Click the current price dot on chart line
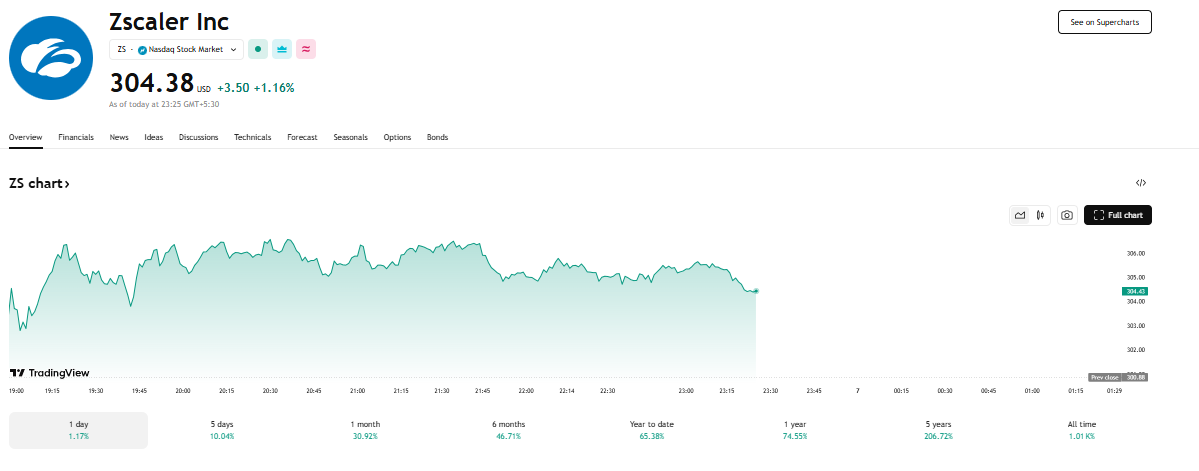The height and width of the screenshot is (471, 1199). [755, 291]
